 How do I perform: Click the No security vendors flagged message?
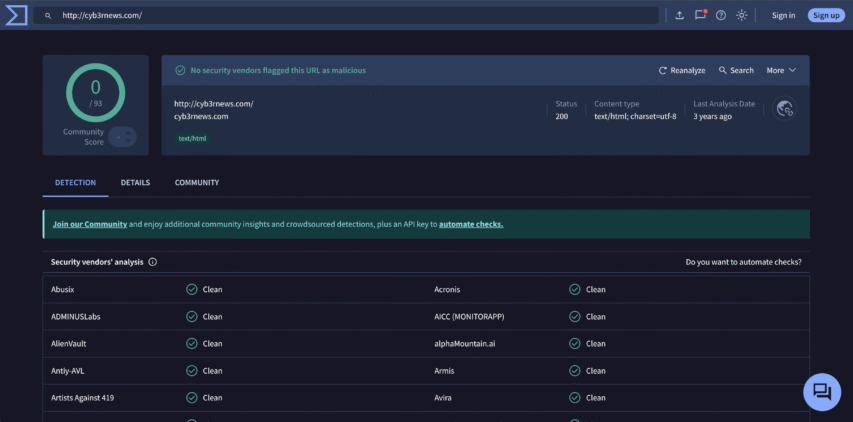point(278,71)
